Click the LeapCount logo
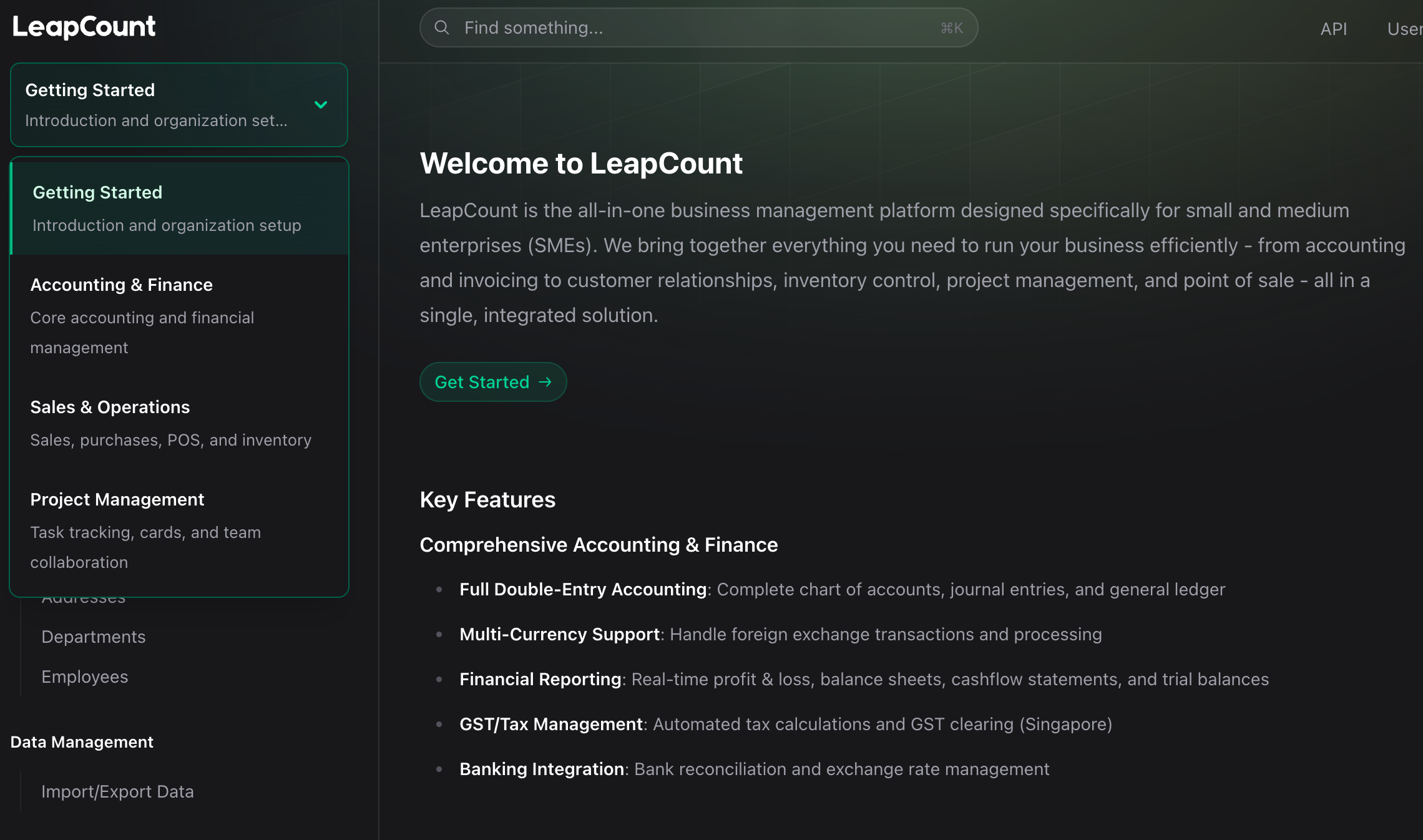The image size is (1423, 840). click(84, 26)
